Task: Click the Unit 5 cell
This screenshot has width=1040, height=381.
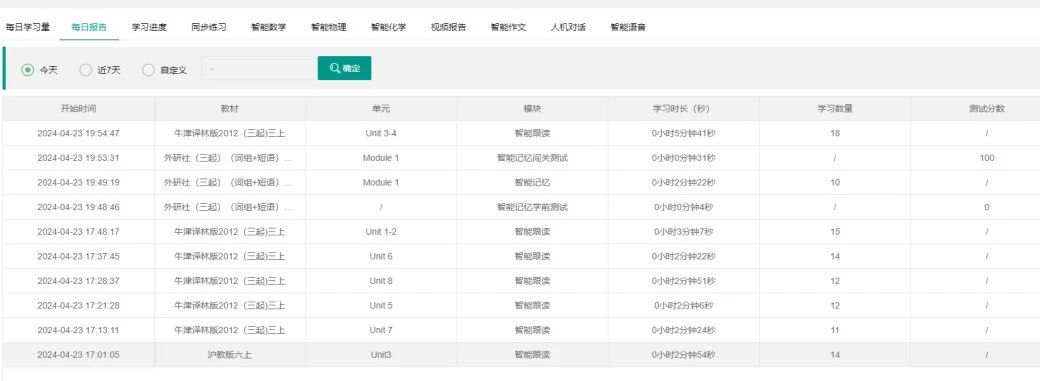Action: (381, 305)
